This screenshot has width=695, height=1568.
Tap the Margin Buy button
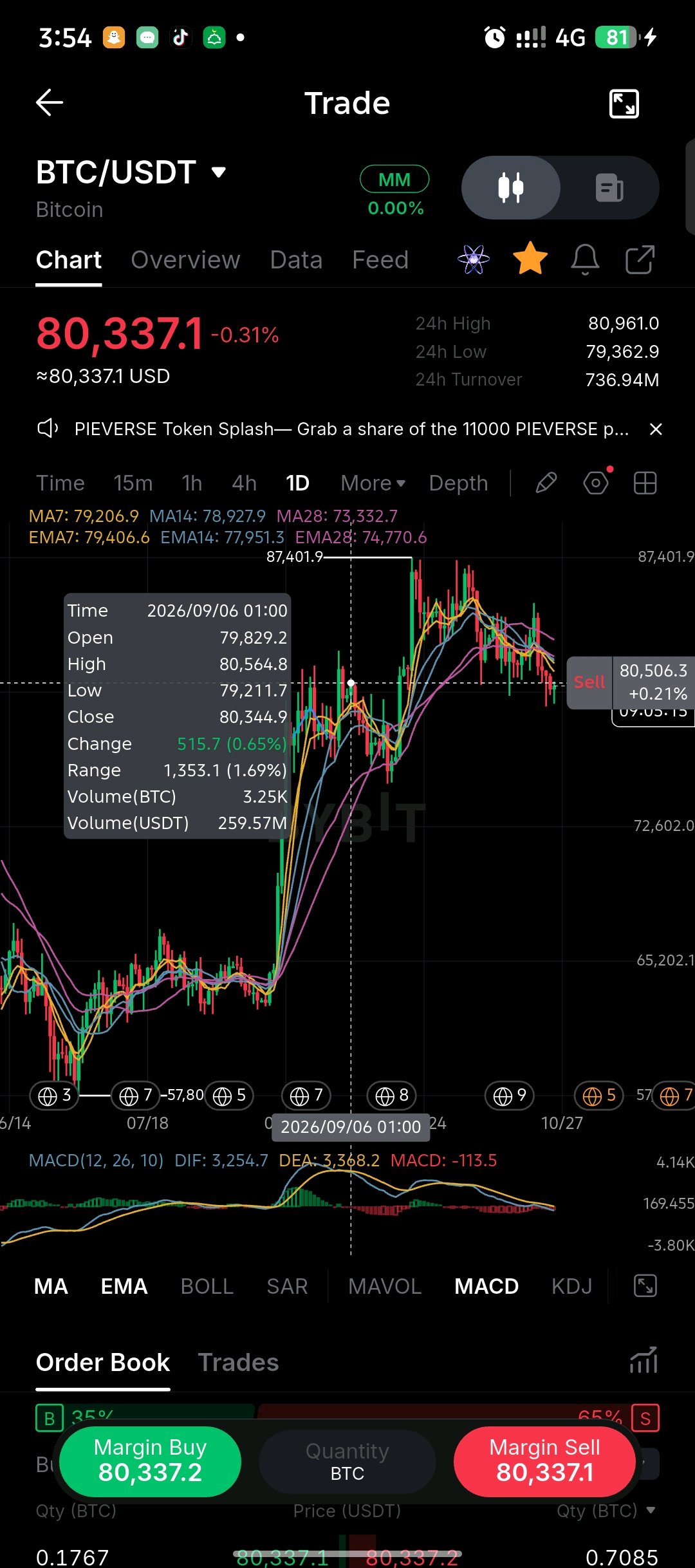[x=150, y=1461]
